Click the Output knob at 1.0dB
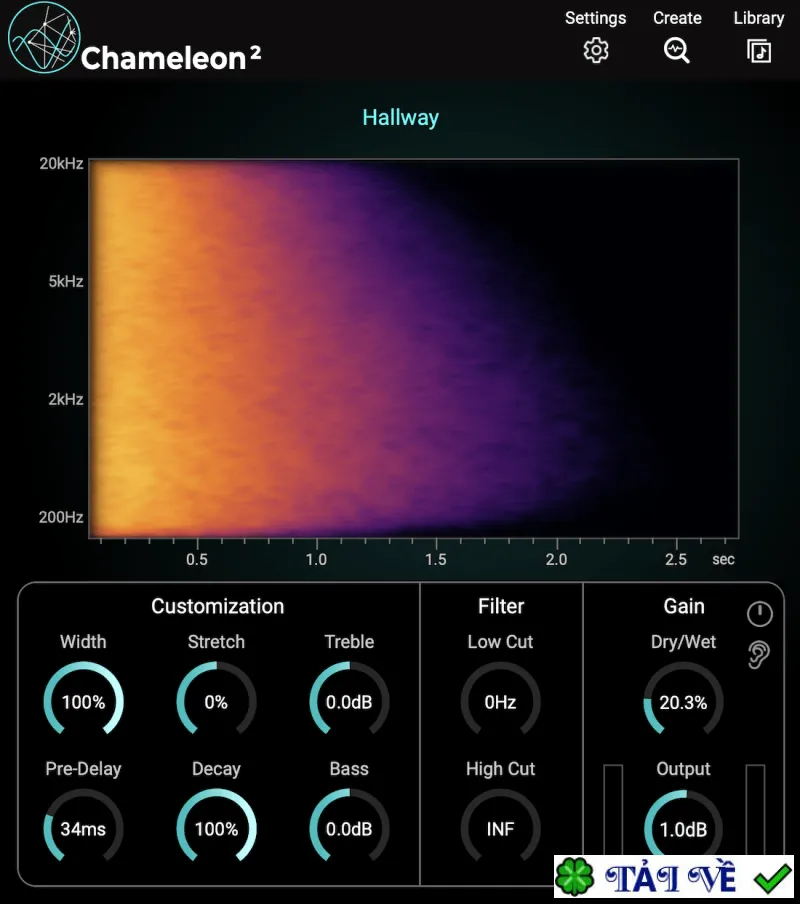This screenshot has height=904, width=800. pos(683,824)
